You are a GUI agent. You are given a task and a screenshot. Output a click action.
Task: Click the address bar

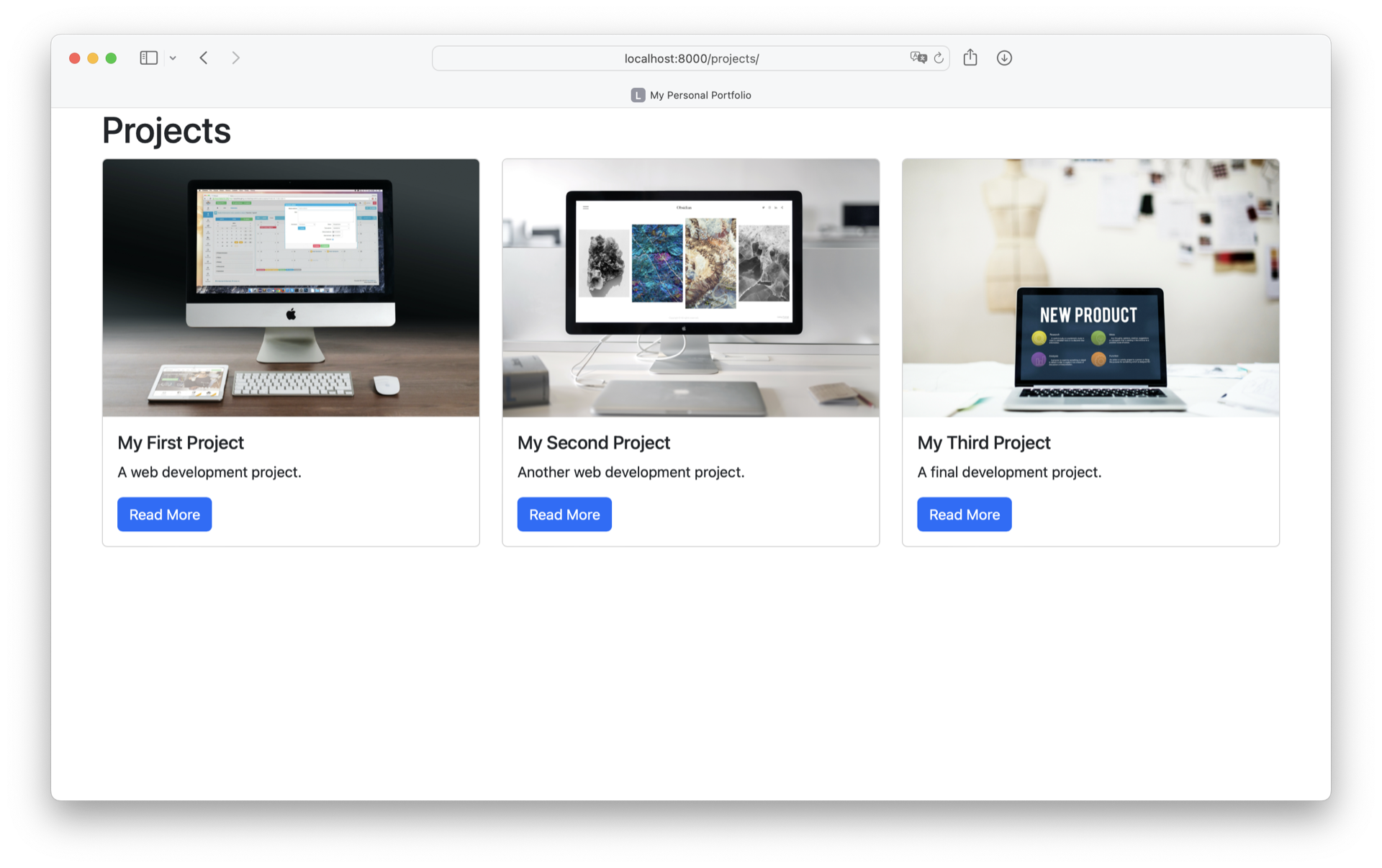click(691, 58)
